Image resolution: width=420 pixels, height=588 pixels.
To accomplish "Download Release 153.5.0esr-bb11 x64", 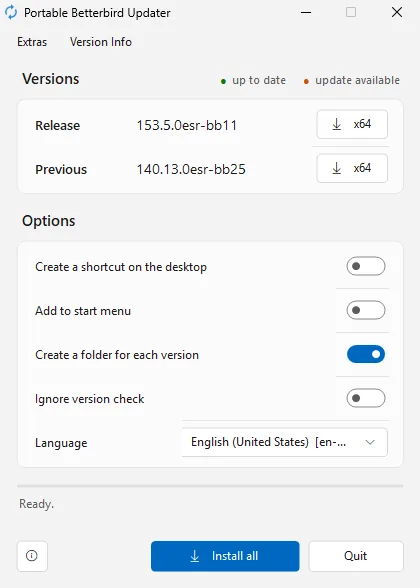I will click(x=352, y=124).
